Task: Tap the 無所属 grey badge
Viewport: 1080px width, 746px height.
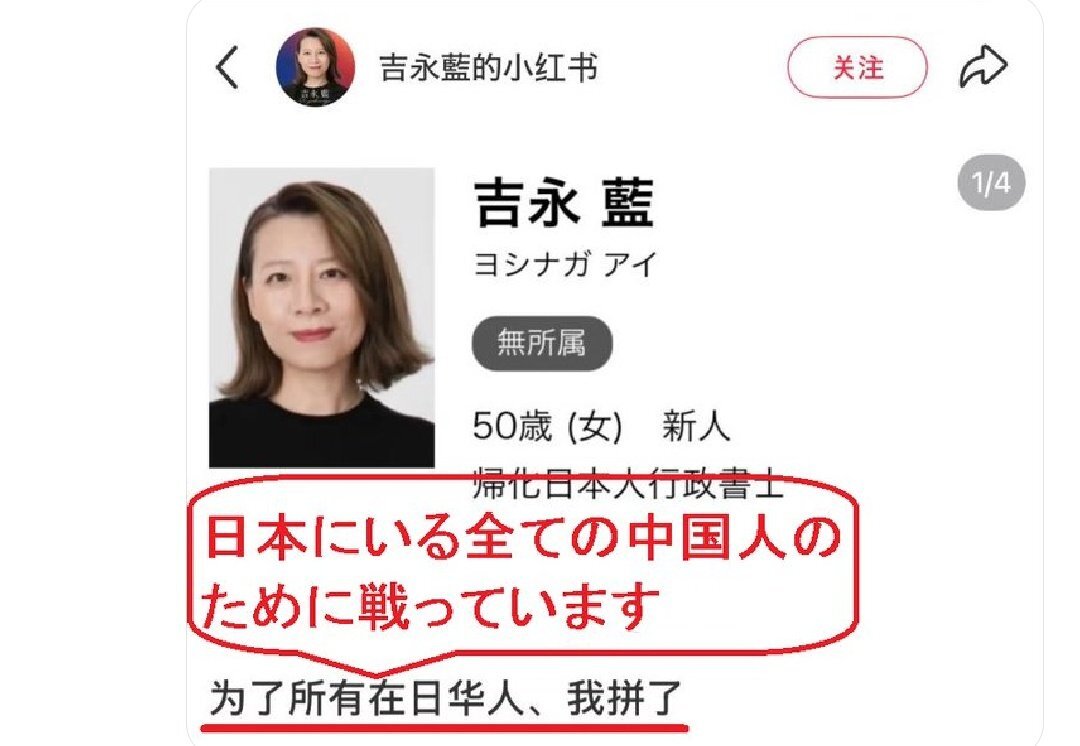Action: click(x=541, y=342)
